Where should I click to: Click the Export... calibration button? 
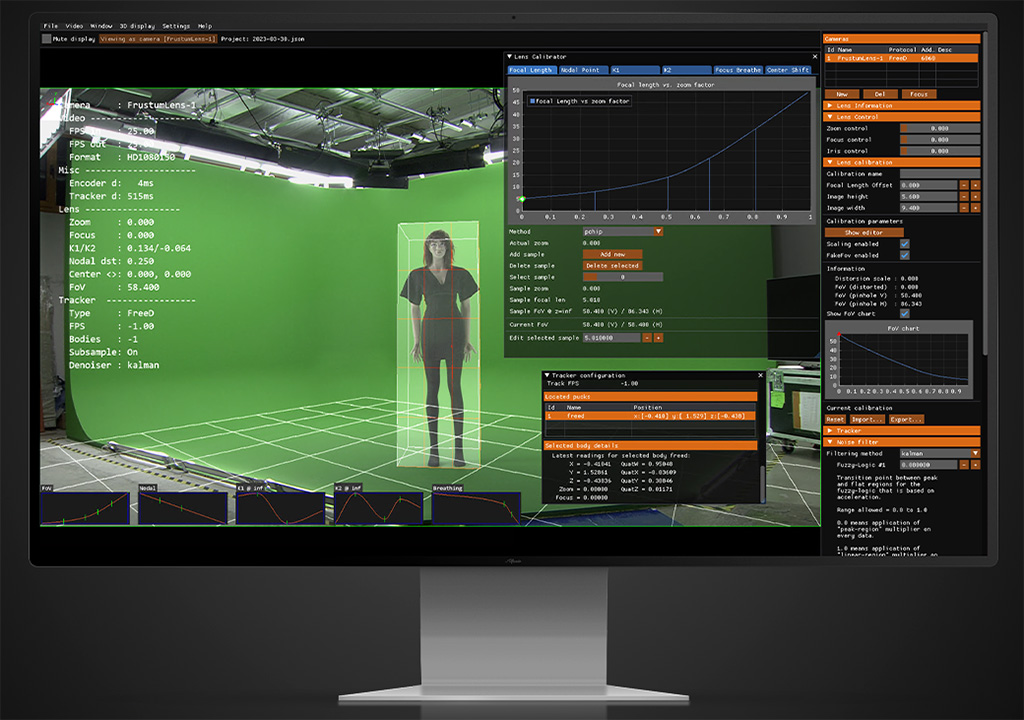[906, 419]
